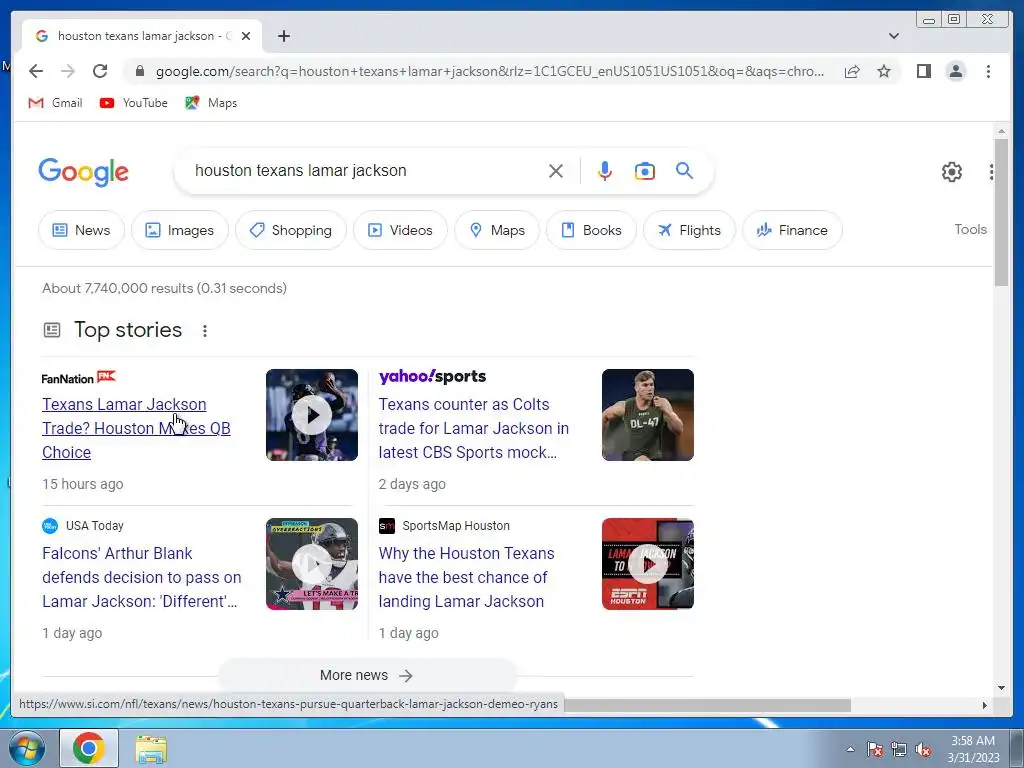Open the Chrome profile avatar
This screenshot has width=1024, height=768.
click(955, 71)
